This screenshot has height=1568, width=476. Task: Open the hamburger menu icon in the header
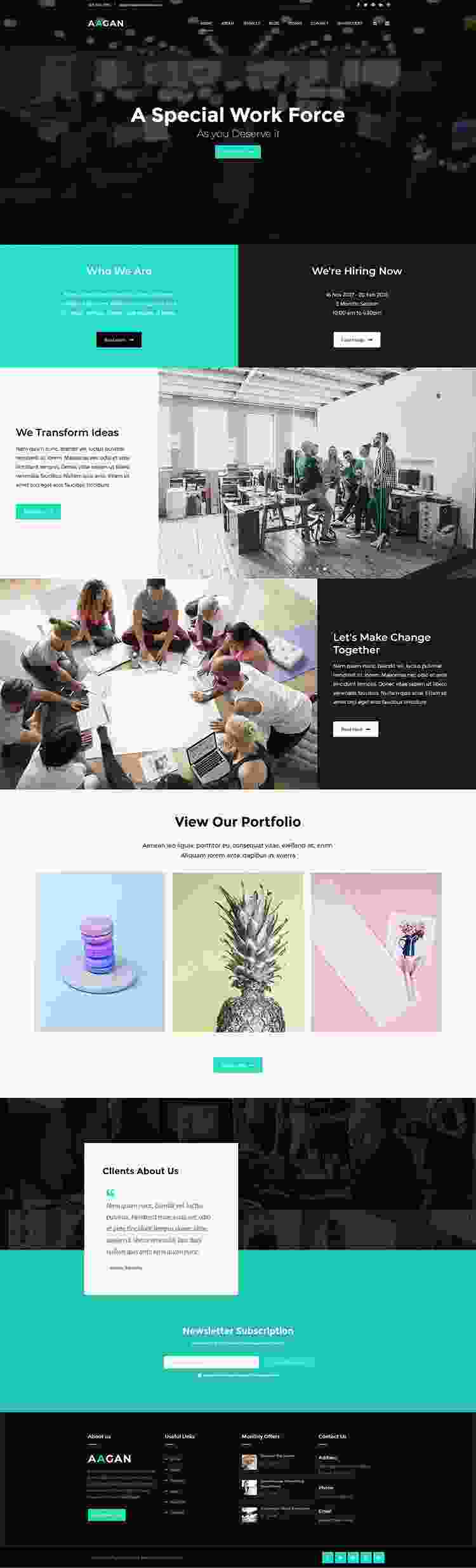(387, 23)
